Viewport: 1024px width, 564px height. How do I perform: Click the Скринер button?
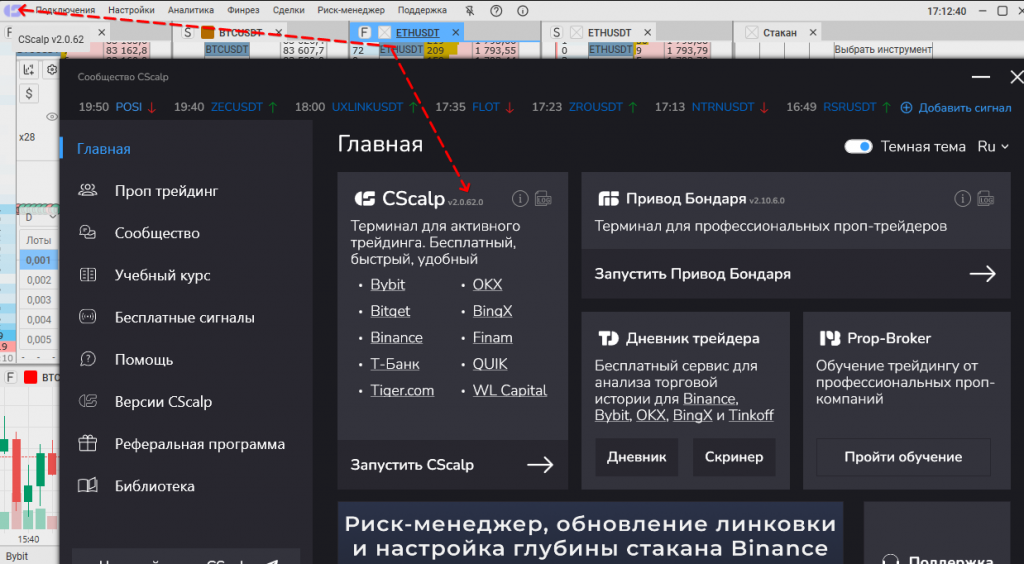point(734,457)
